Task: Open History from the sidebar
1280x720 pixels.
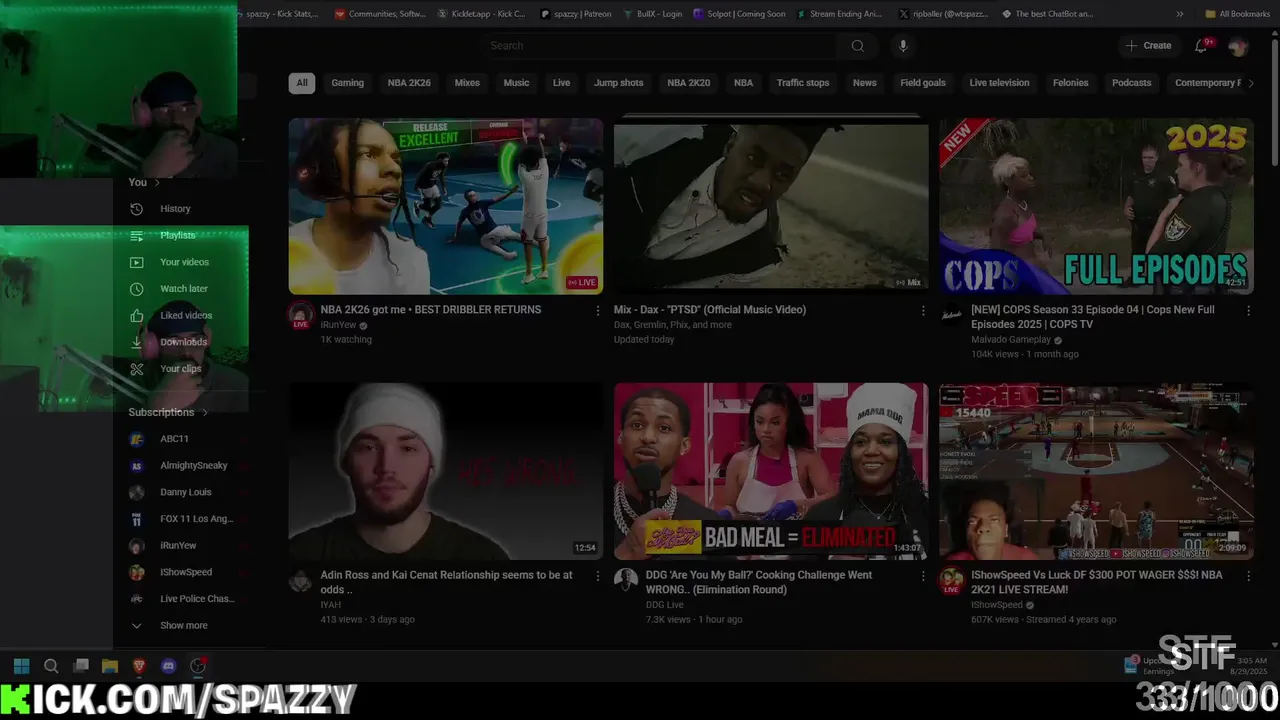Action: 173,209
